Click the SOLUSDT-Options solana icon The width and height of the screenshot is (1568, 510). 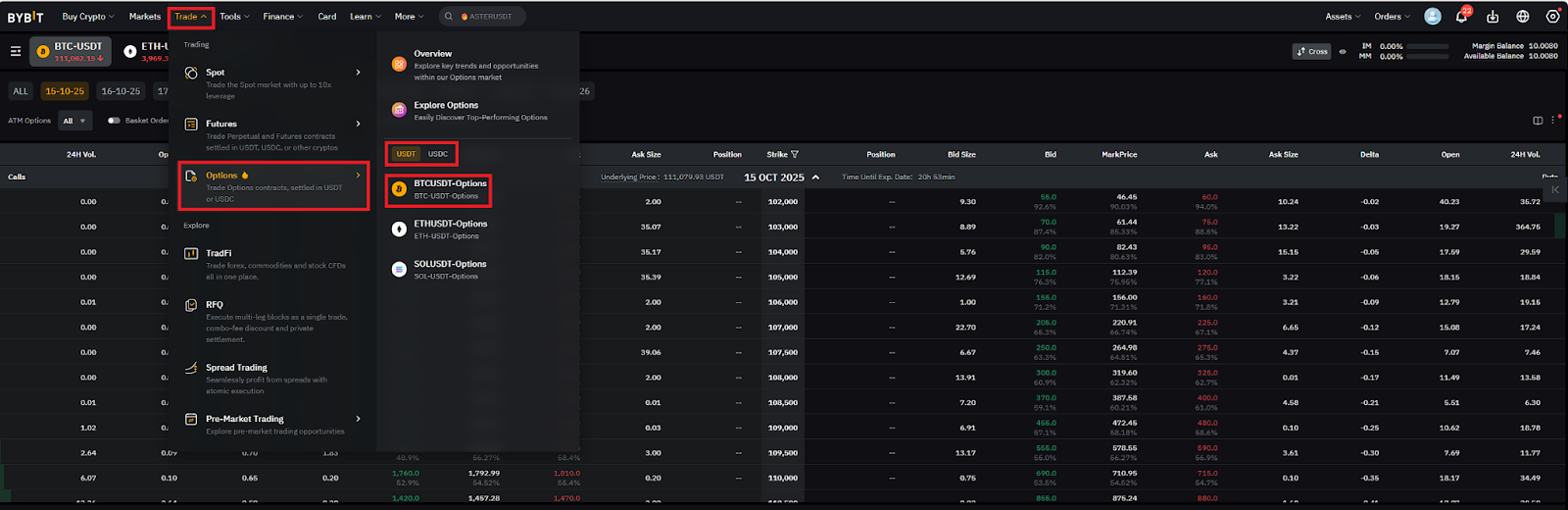399,270
